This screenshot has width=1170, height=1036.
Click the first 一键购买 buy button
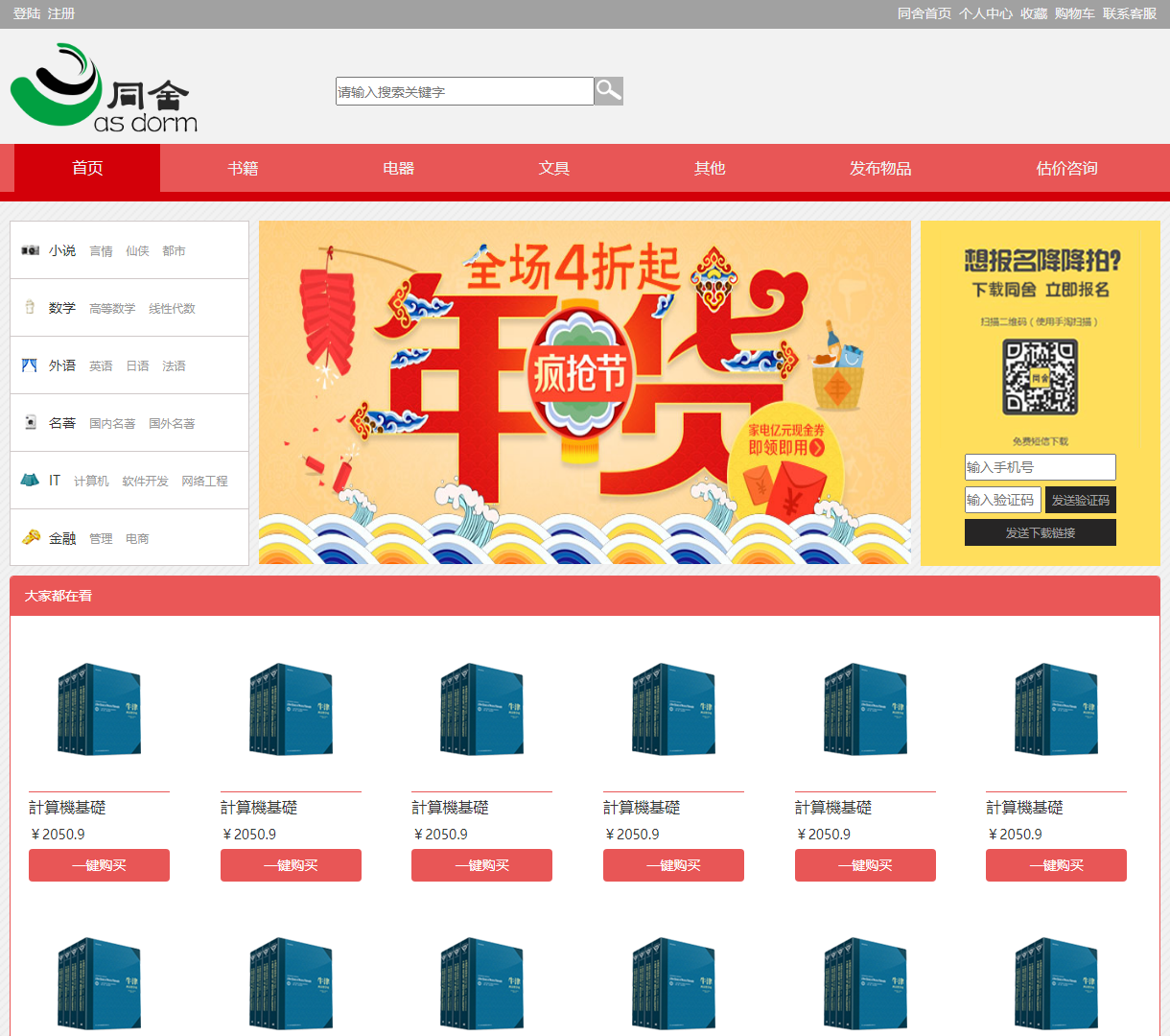(99, 864)
